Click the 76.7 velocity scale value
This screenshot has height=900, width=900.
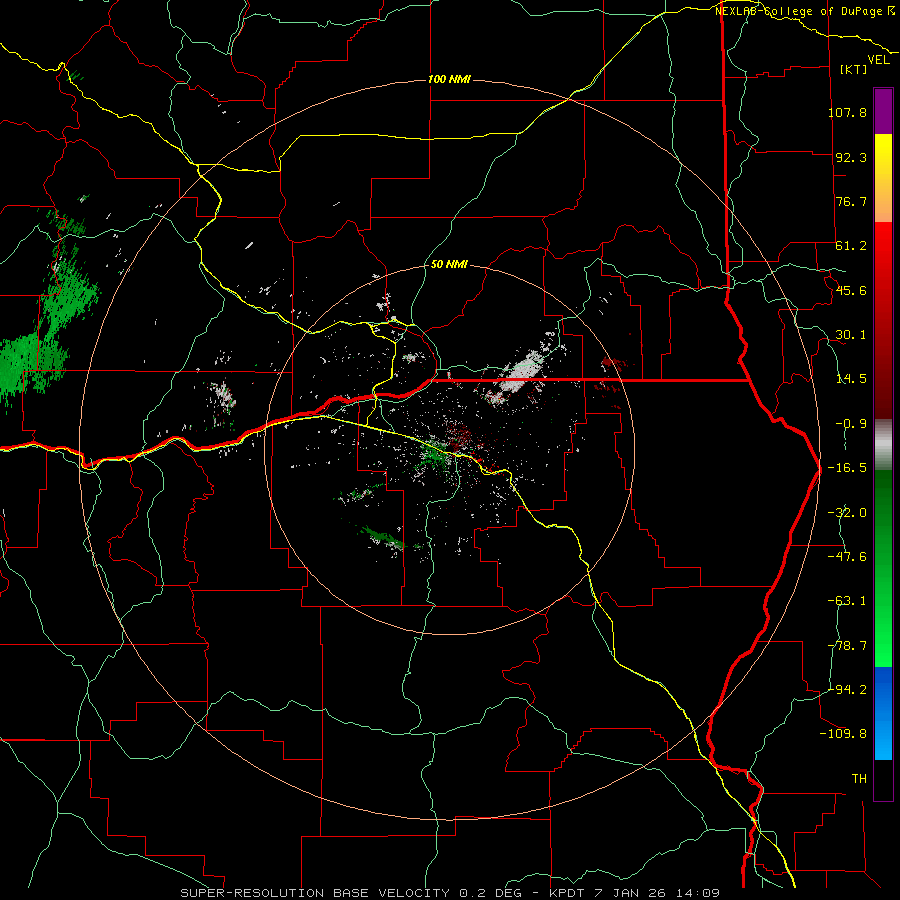851,201
